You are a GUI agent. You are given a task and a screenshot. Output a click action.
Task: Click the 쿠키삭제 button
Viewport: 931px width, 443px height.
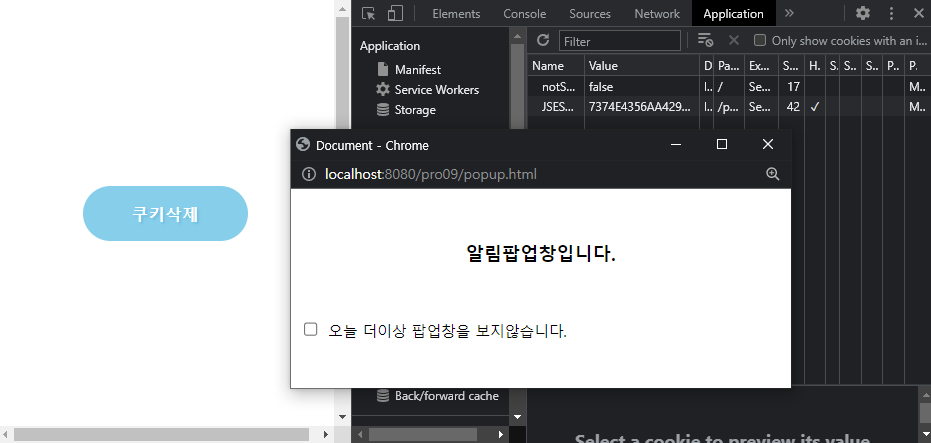pos(165,214)
